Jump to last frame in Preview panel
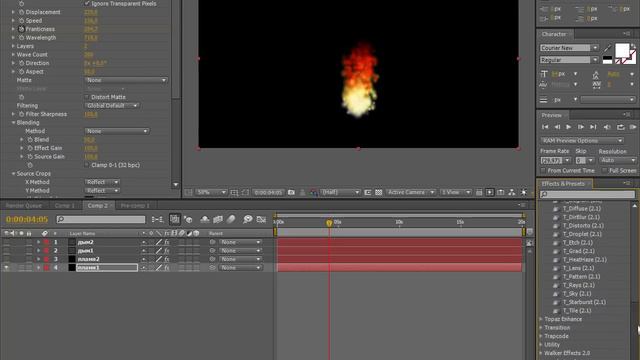Viewport: 640px width, 360px height. (593, 127)
